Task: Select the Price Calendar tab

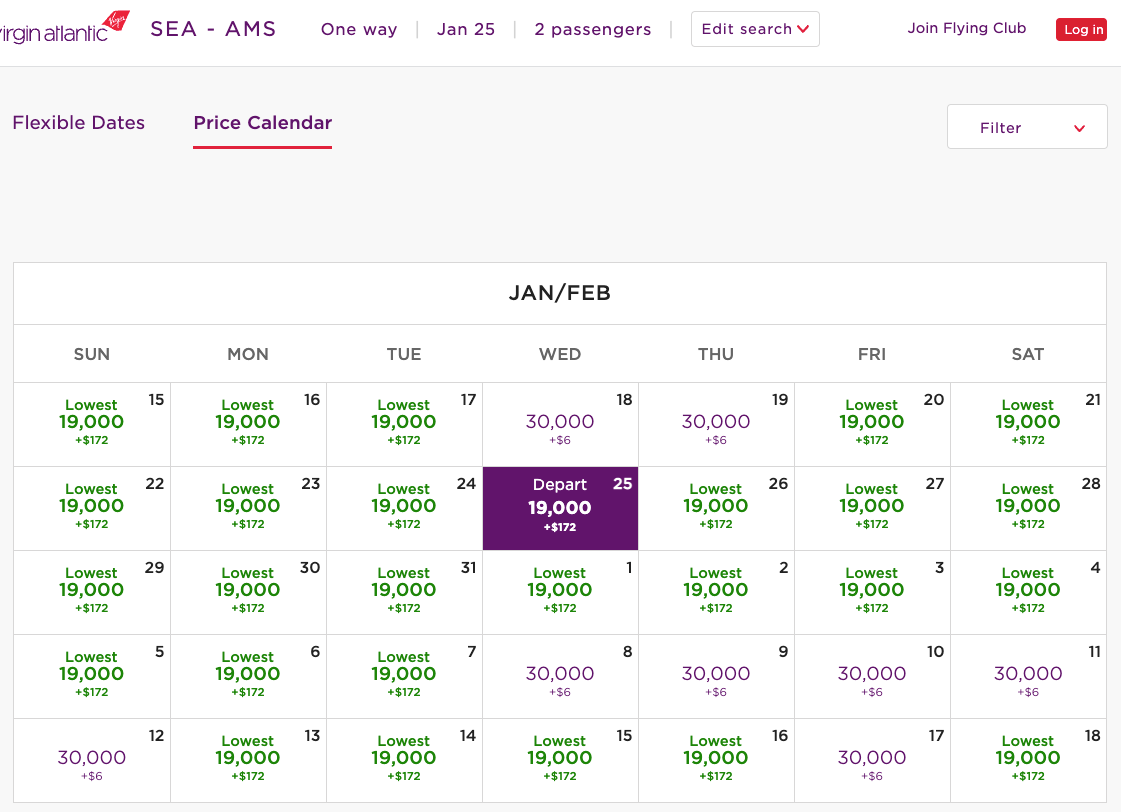Action: click(262, 123)
